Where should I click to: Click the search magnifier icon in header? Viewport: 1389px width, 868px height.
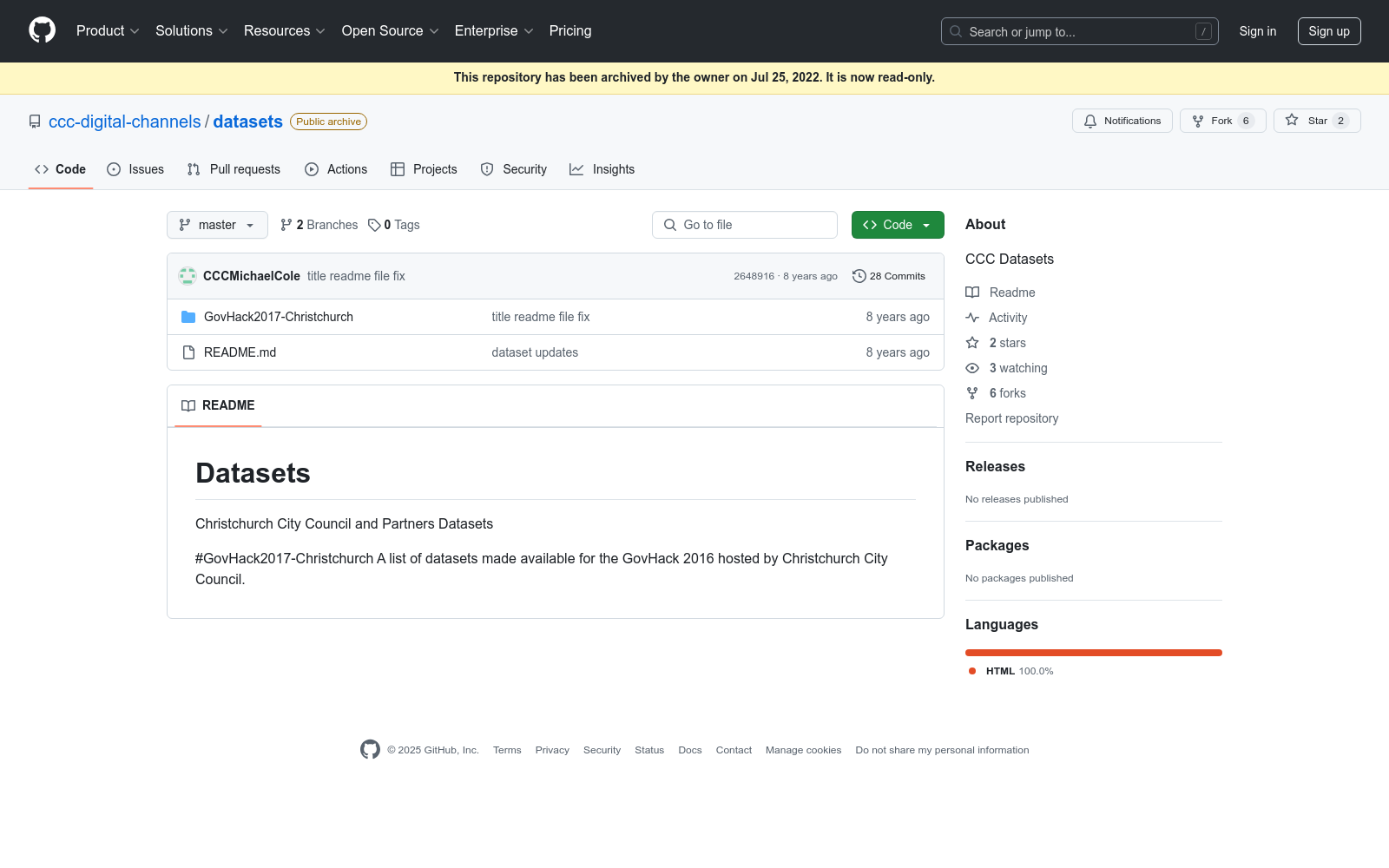pyautogui.click(x=956, y=31)
